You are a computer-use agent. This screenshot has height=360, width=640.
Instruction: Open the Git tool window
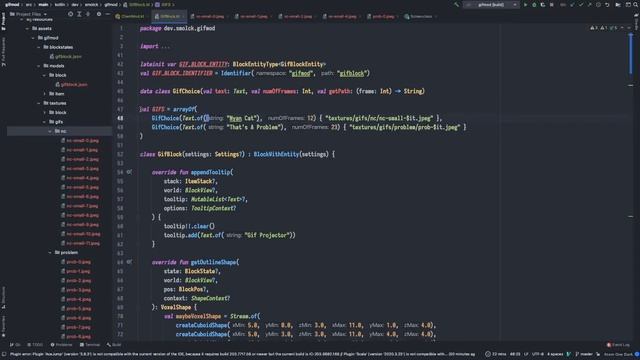point(15,345)
